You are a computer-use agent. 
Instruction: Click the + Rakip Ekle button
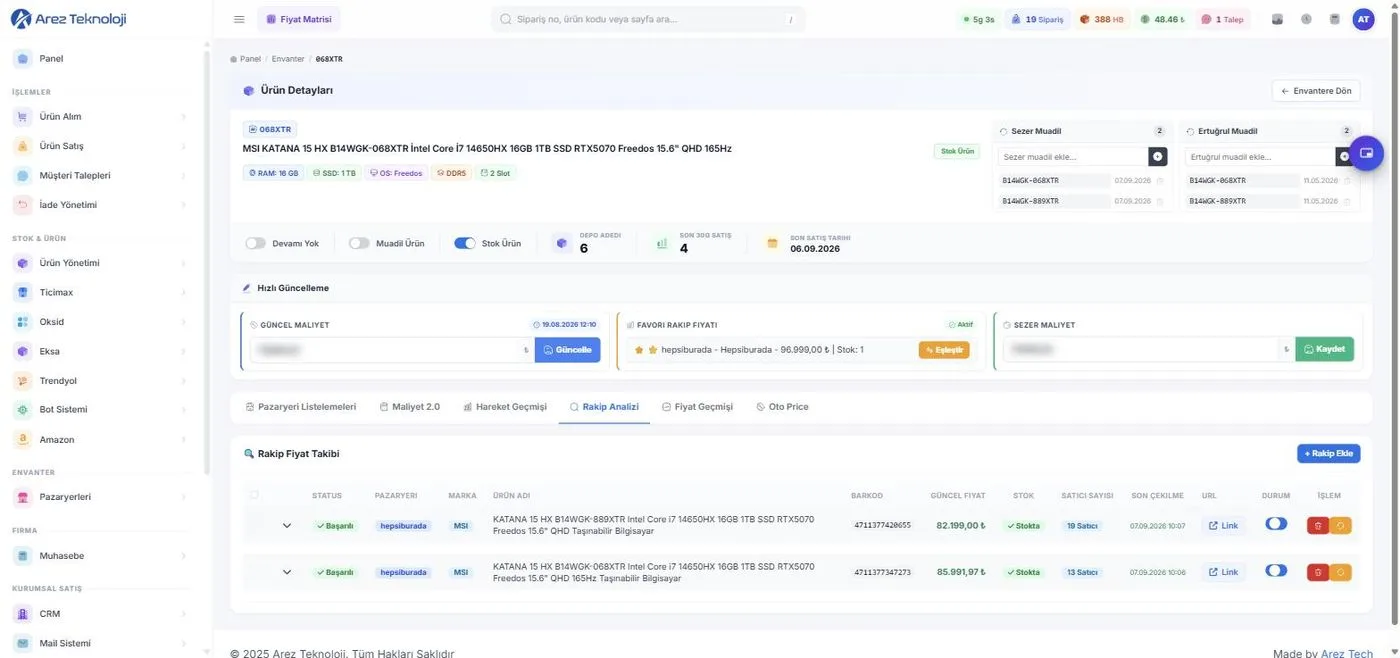click(1329, 454)
